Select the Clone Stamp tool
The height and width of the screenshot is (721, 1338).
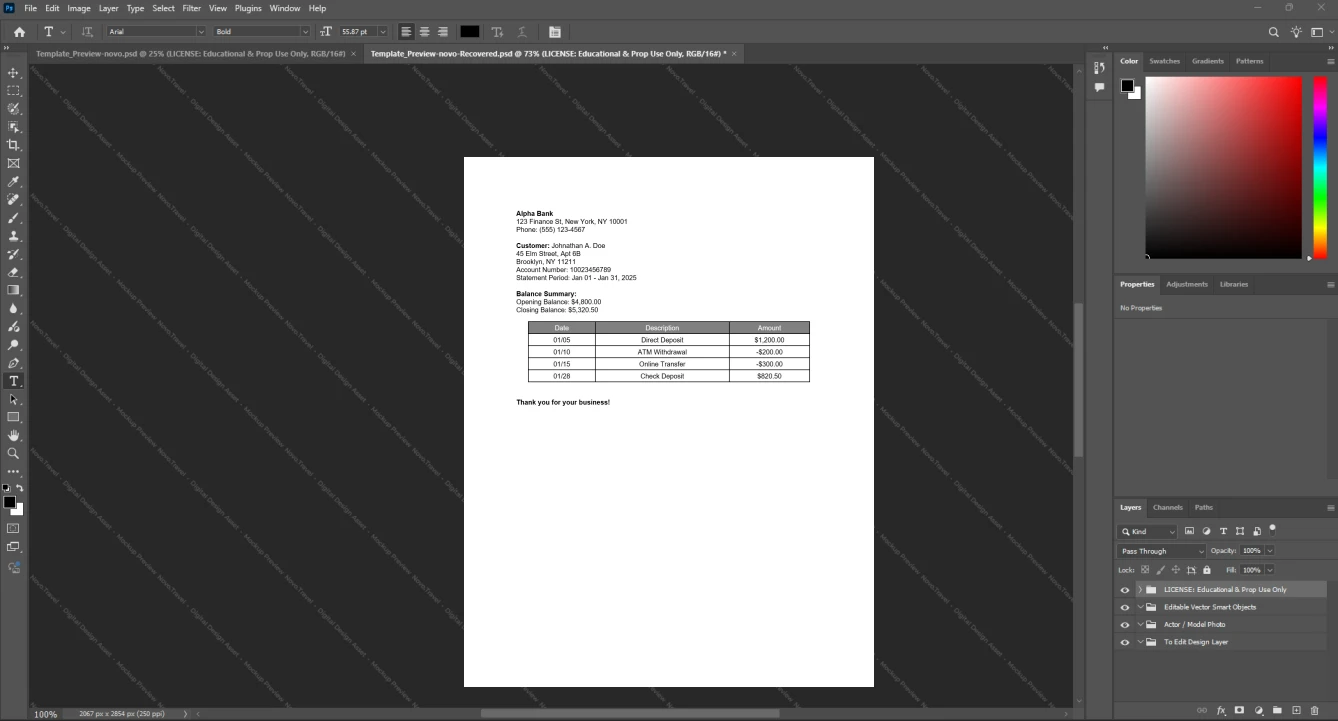tap(13, 236)
